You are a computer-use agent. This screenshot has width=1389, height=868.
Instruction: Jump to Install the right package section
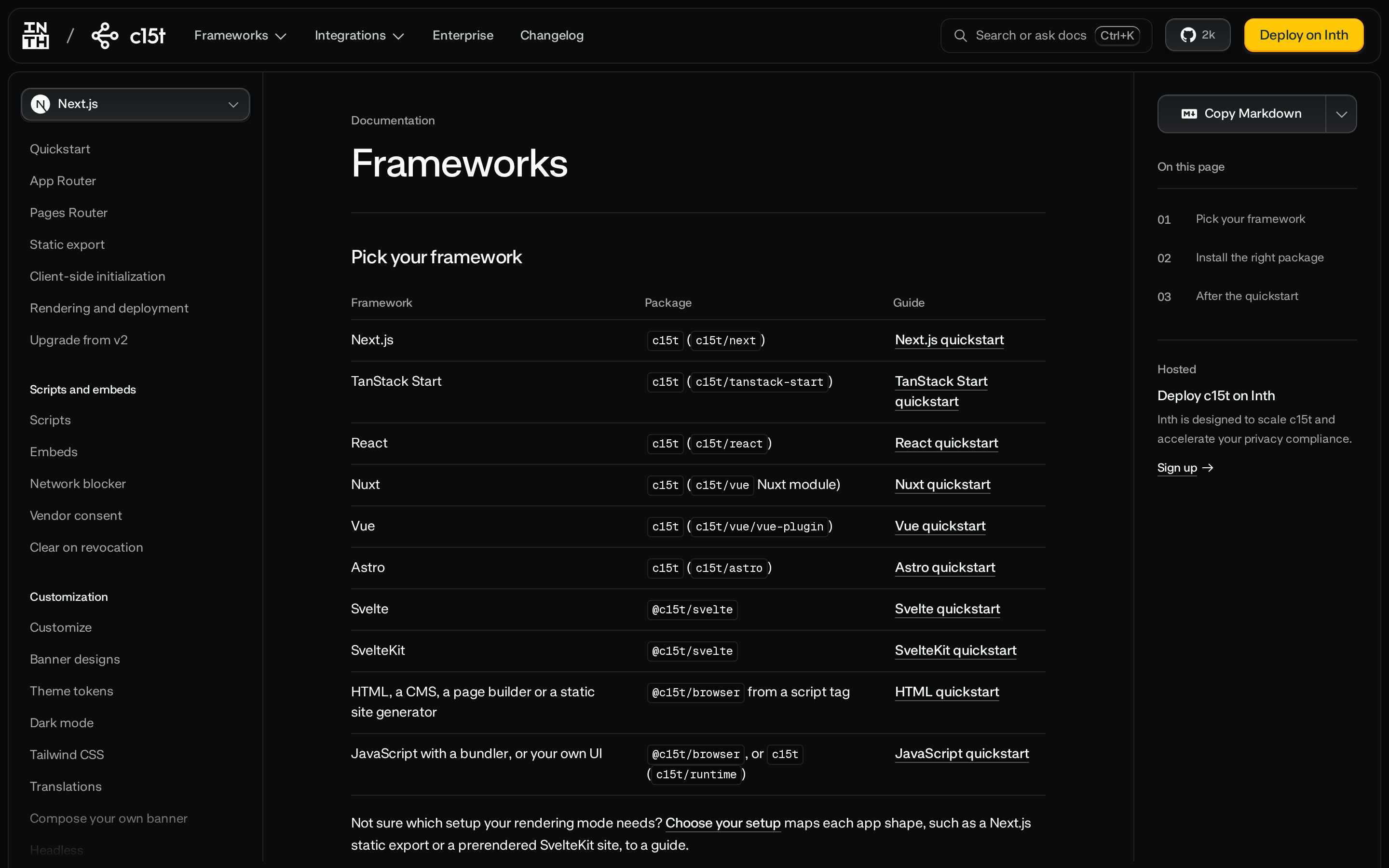tap(1259, 257)
